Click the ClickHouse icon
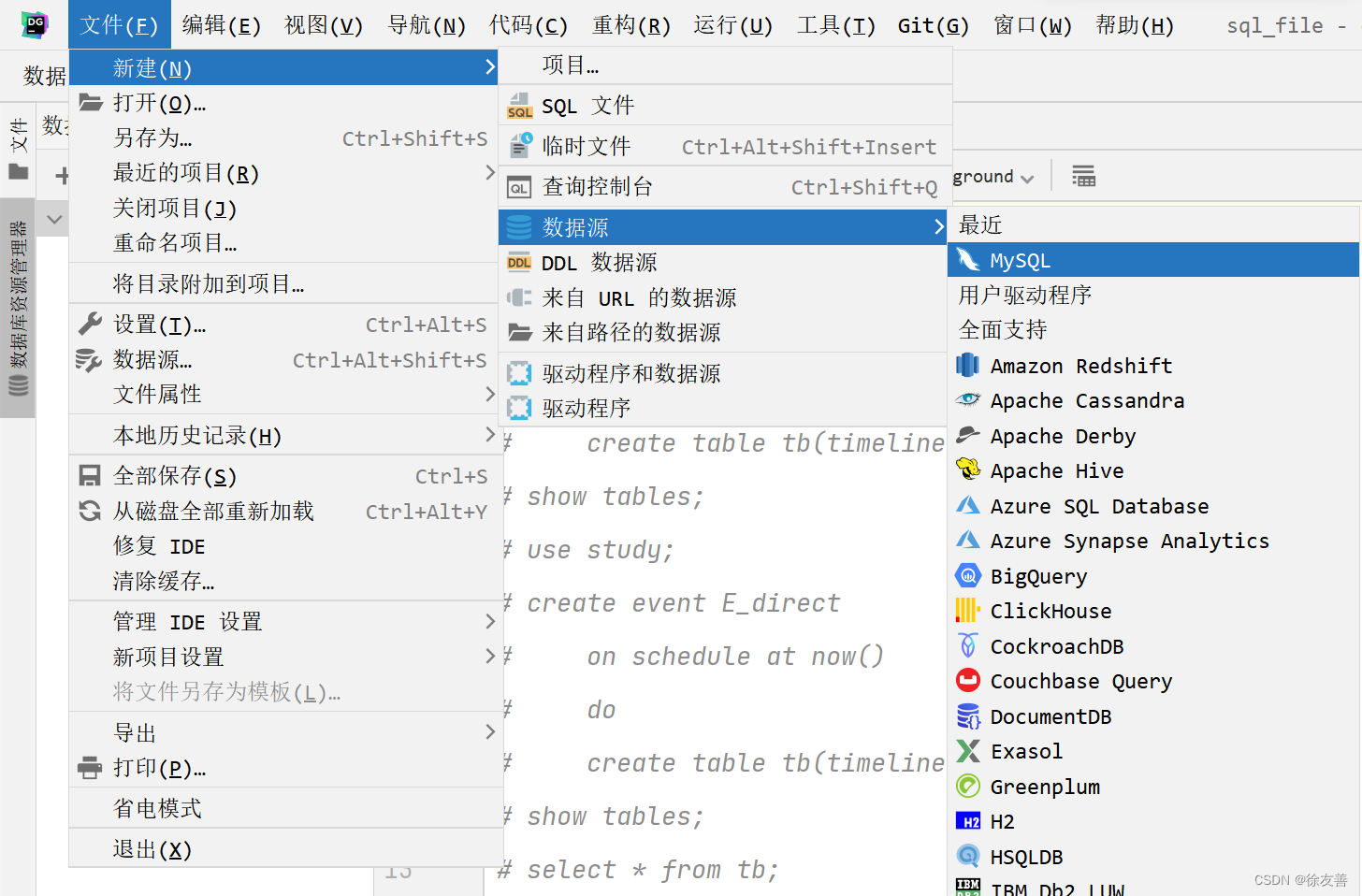The height and width of the screenshot is (896, 1362). pyautogui.click(x=968, y=610)
